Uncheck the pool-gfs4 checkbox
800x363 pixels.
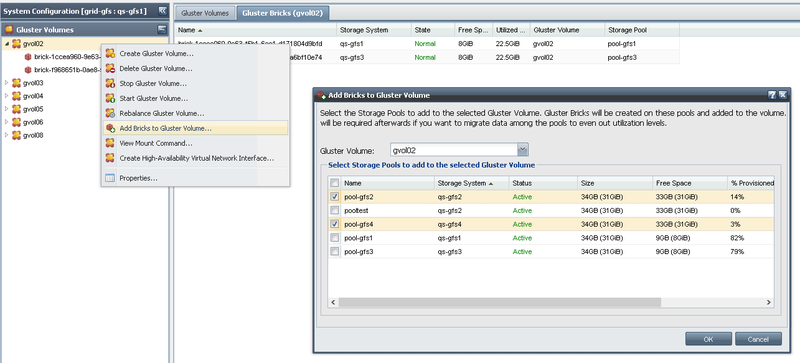[x=334, y=224]
